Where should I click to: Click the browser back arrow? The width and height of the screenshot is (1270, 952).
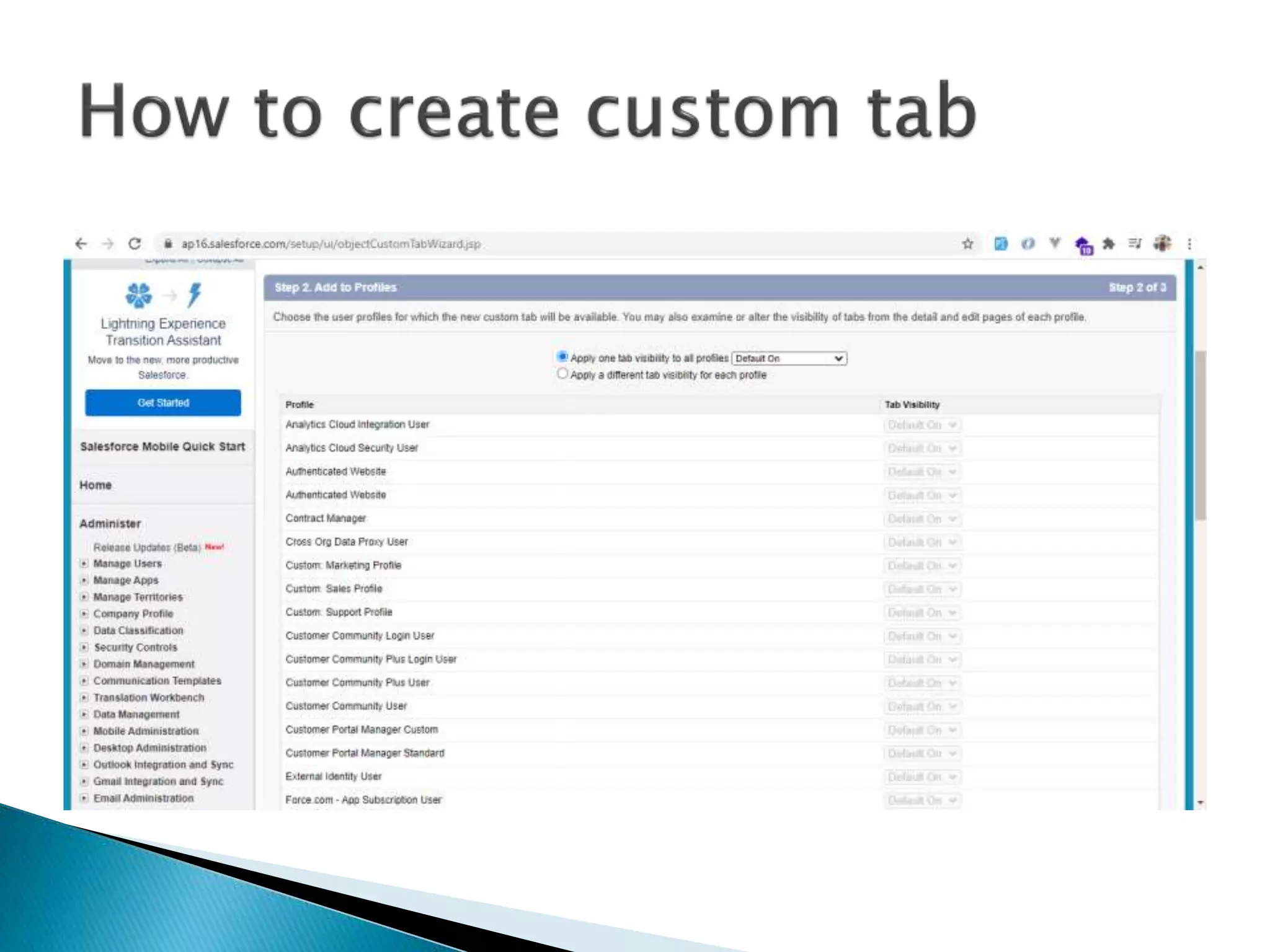[x=81, y=244]
